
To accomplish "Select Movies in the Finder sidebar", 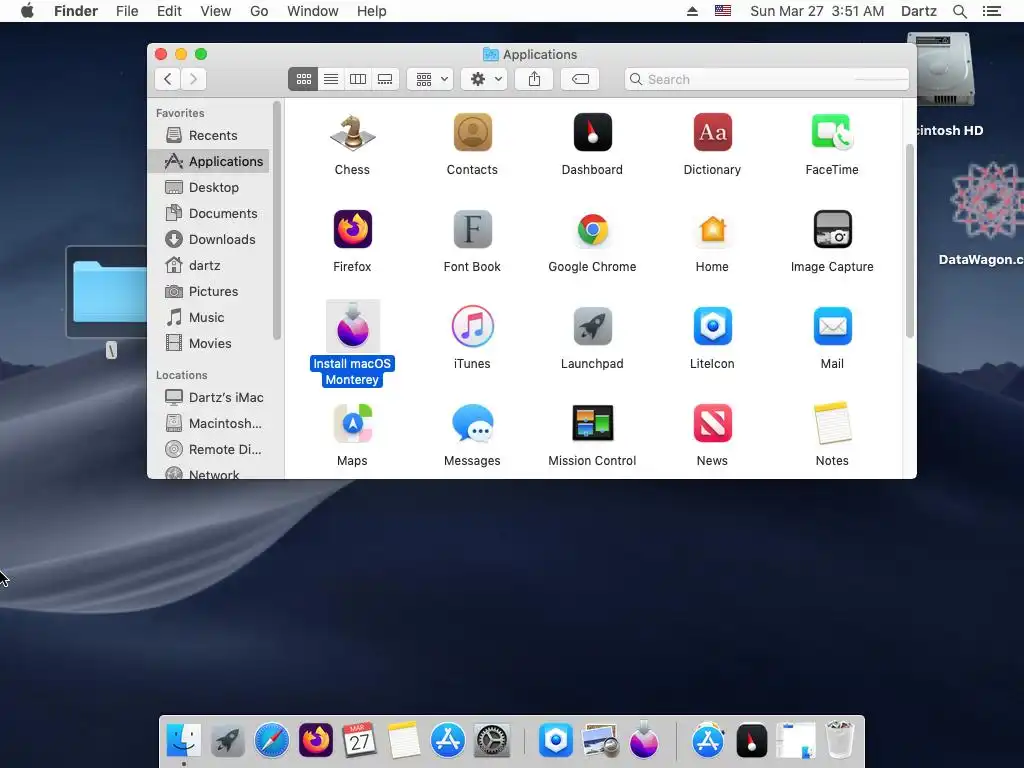I will [208, 344].
